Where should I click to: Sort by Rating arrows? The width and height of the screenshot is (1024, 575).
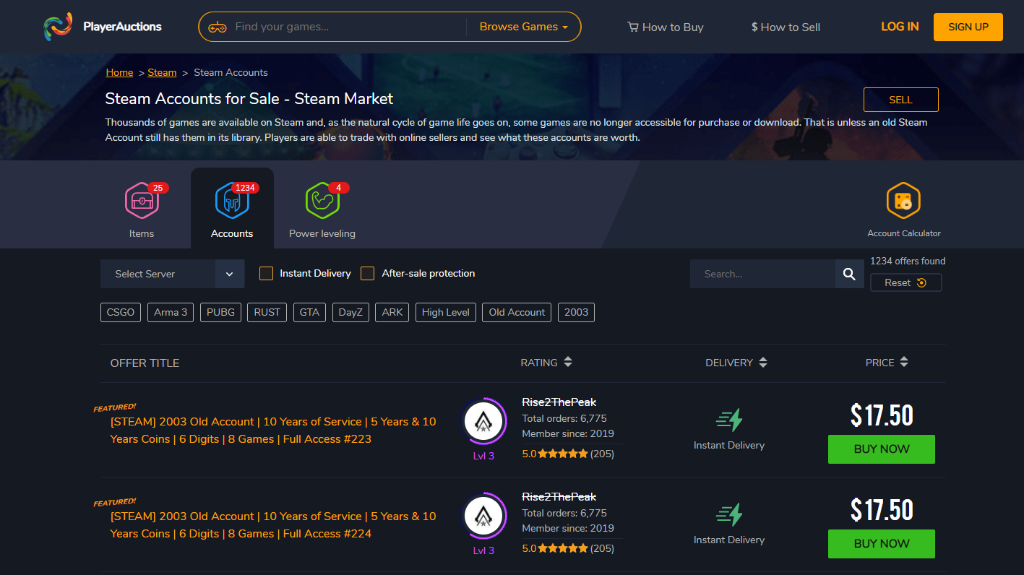tap(568, 362)
